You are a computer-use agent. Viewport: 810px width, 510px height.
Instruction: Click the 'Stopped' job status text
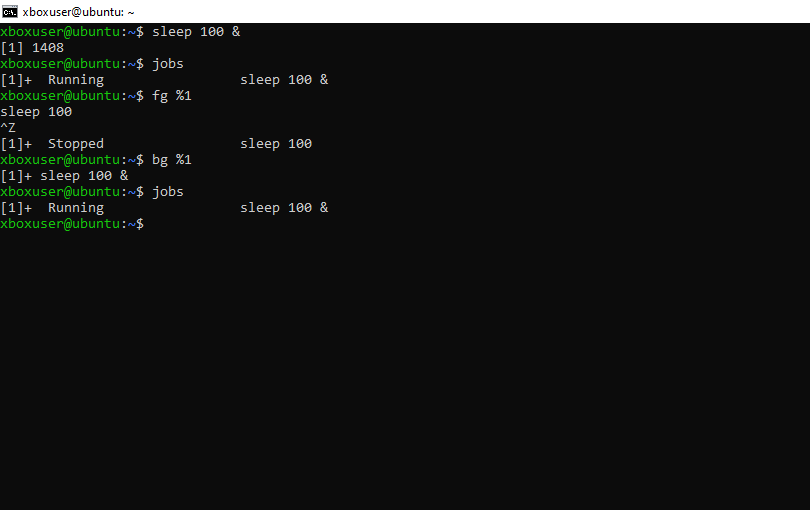pyautogui.click(x=76, y=144)
